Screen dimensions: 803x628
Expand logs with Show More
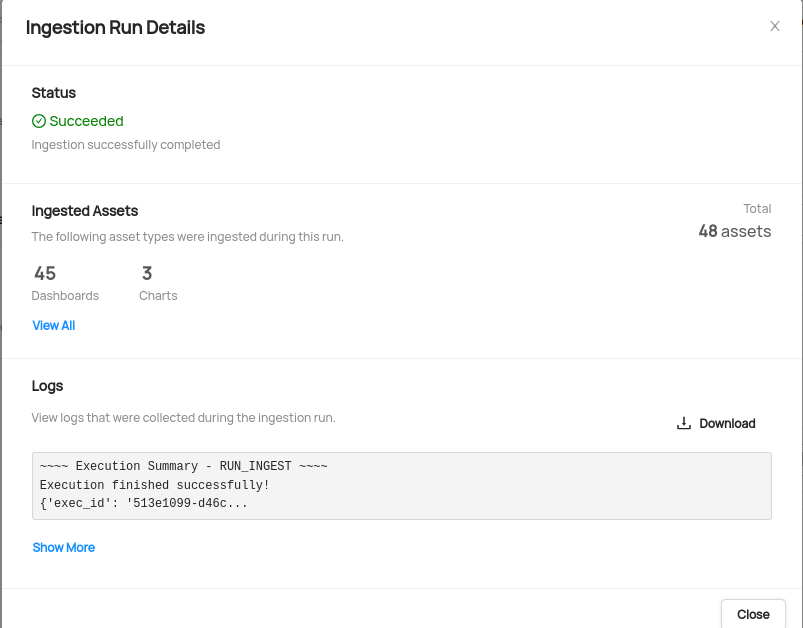pyautogui.click(x=64, y=548)
